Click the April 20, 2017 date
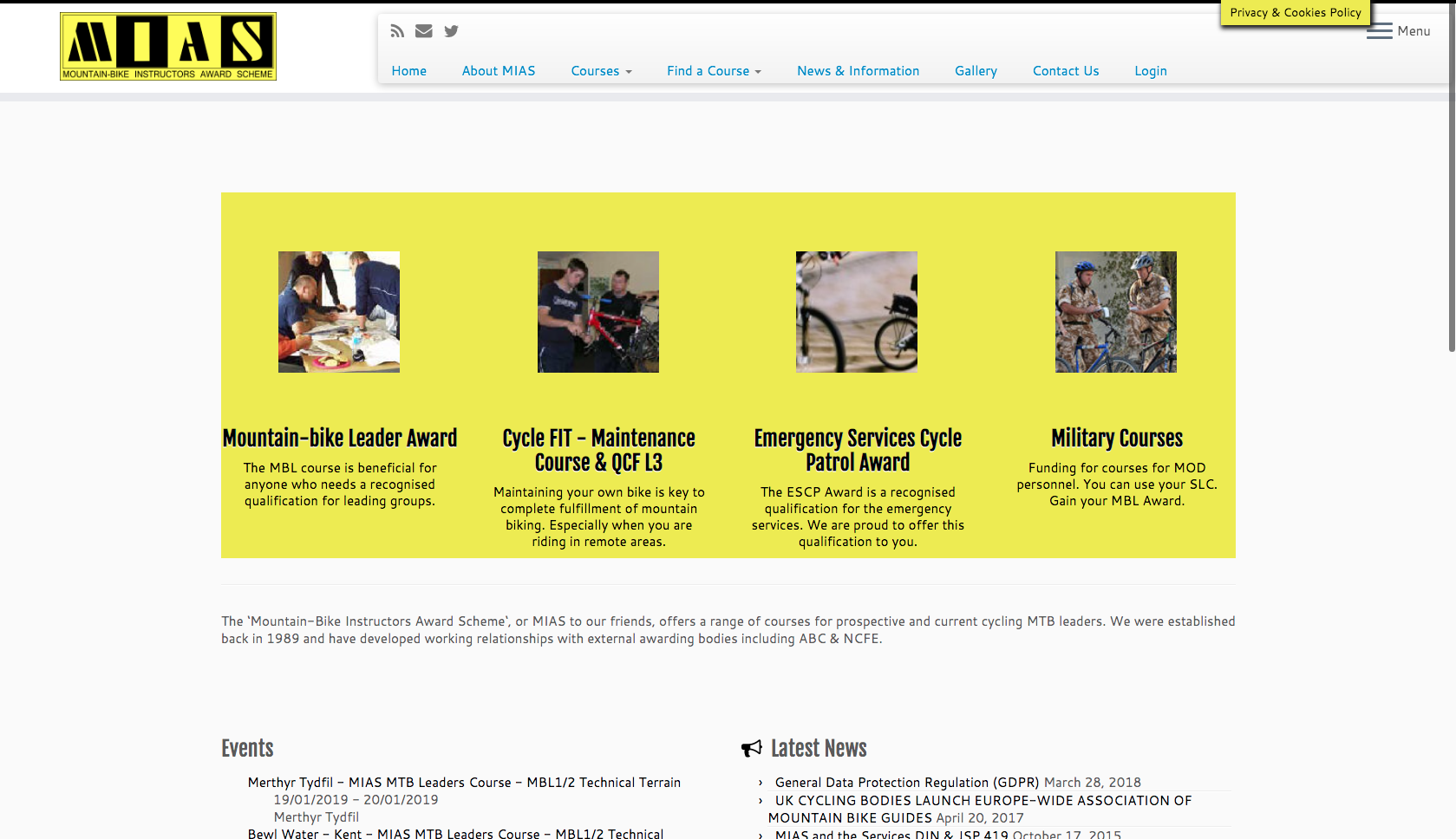The height and width of the screenshot is (839, 1456). (980, 818)
